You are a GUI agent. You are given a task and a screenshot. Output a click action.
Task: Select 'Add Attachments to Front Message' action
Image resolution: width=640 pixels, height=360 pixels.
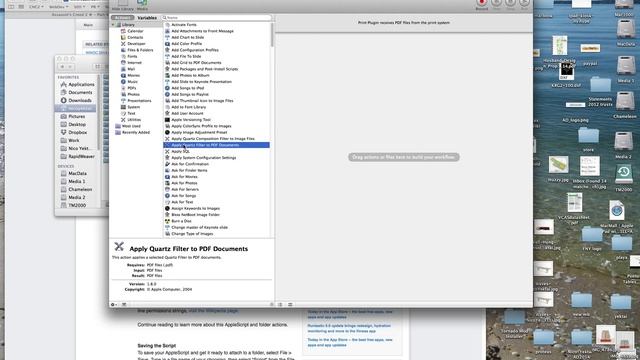[202, 31]
